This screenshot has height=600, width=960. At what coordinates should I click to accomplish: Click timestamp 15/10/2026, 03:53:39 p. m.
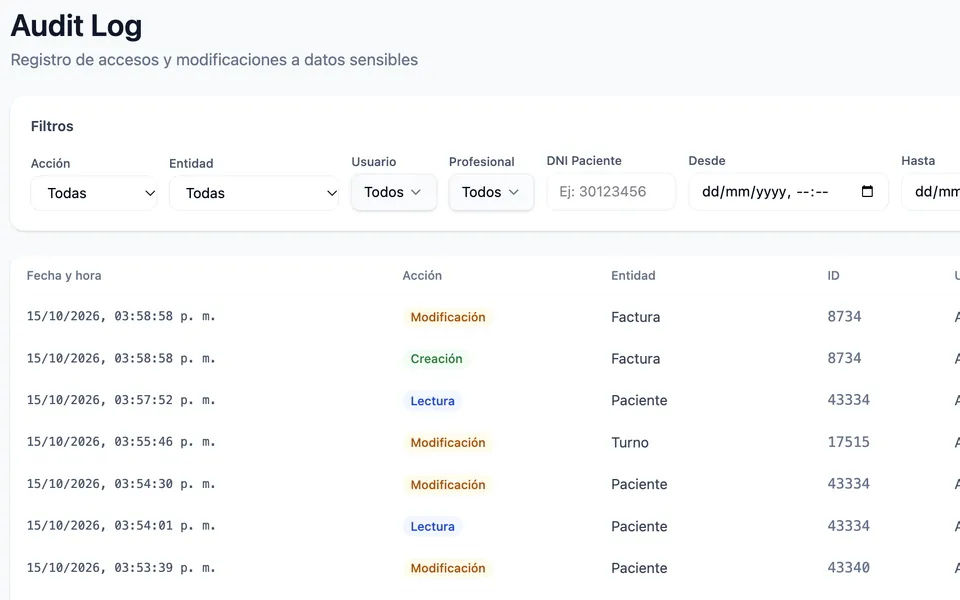coord(121,568)
